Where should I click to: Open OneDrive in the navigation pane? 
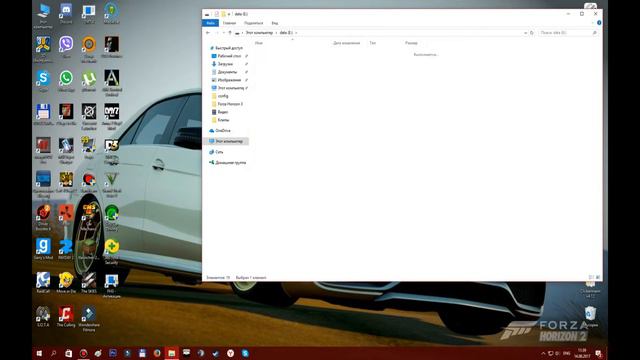(220, 131)
